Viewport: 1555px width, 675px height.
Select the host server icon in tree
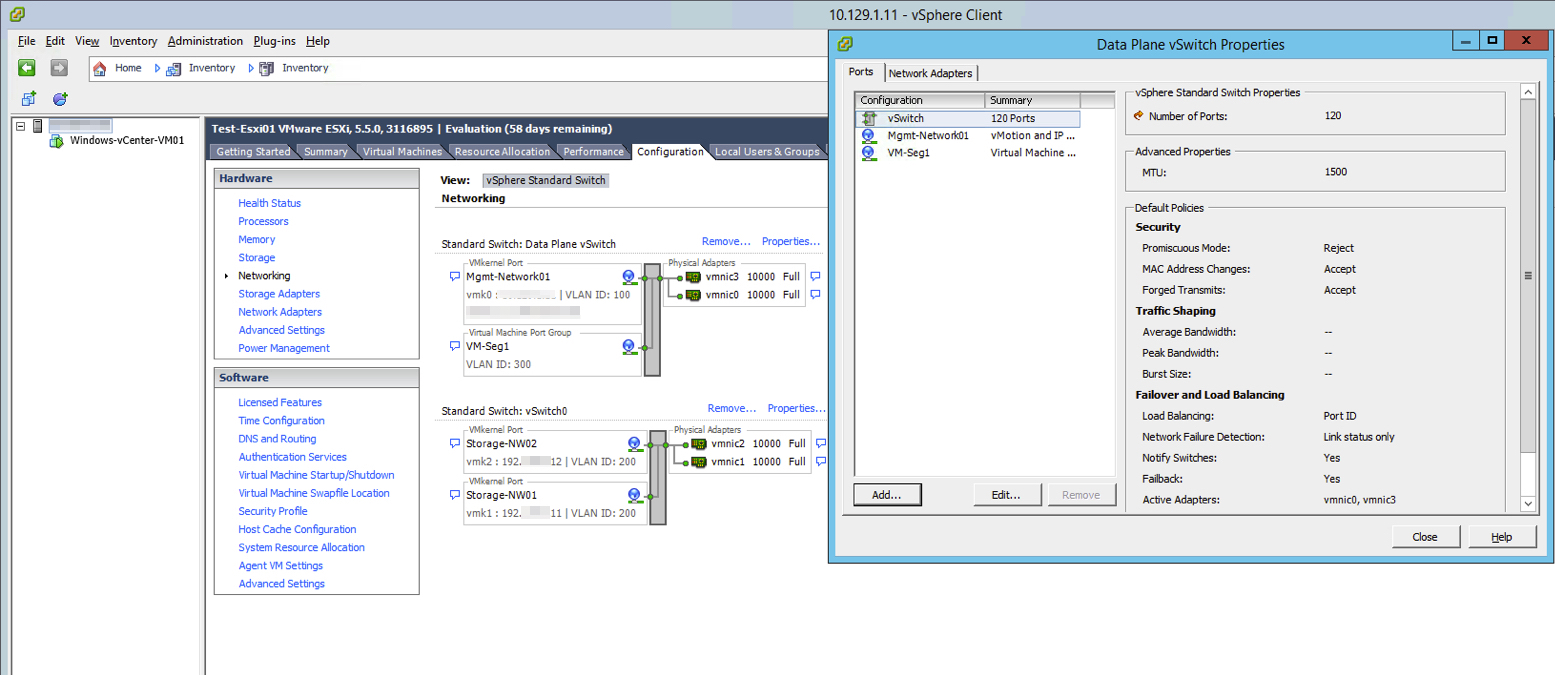coord(38,126)
